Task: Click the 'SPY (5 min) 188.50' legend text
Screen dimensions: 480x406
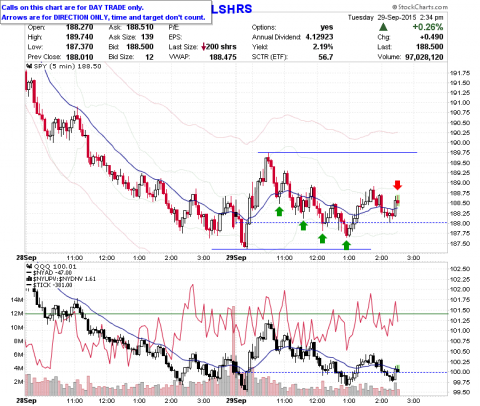Action: point(67,66)
